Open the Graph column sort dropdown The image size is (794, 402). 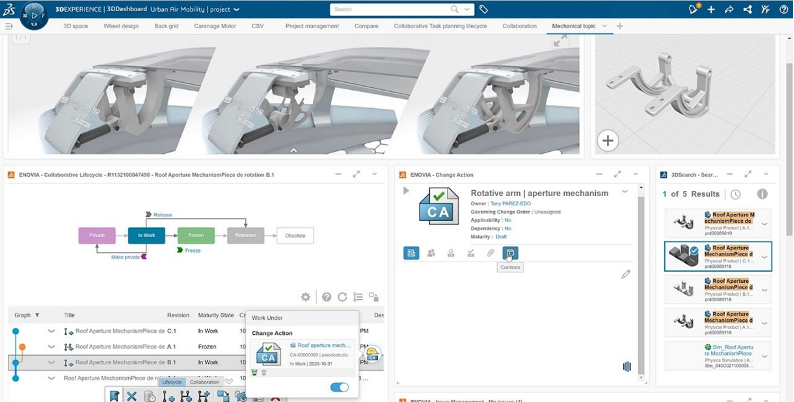pos(37,314)
